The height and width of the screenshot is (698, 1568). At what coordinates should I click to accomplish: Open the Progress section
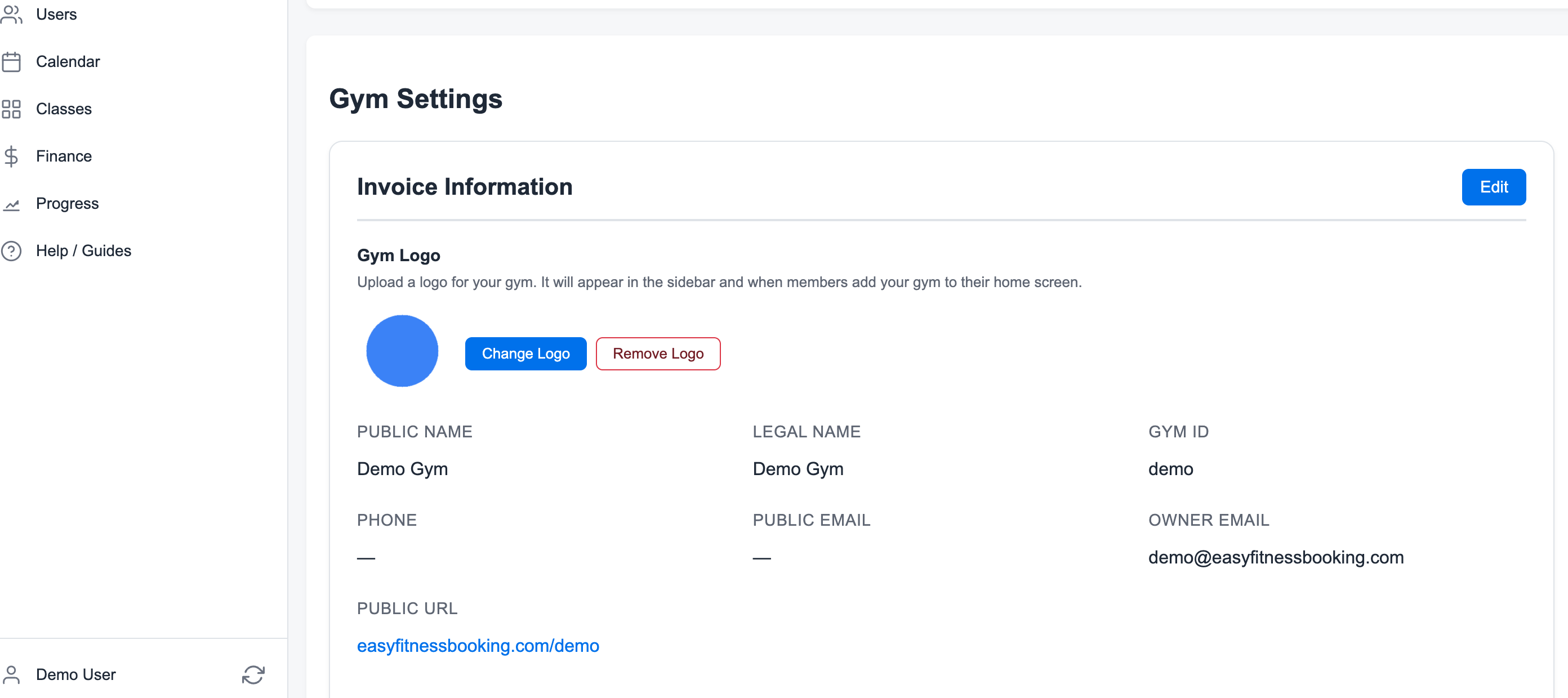coord(67,203)
